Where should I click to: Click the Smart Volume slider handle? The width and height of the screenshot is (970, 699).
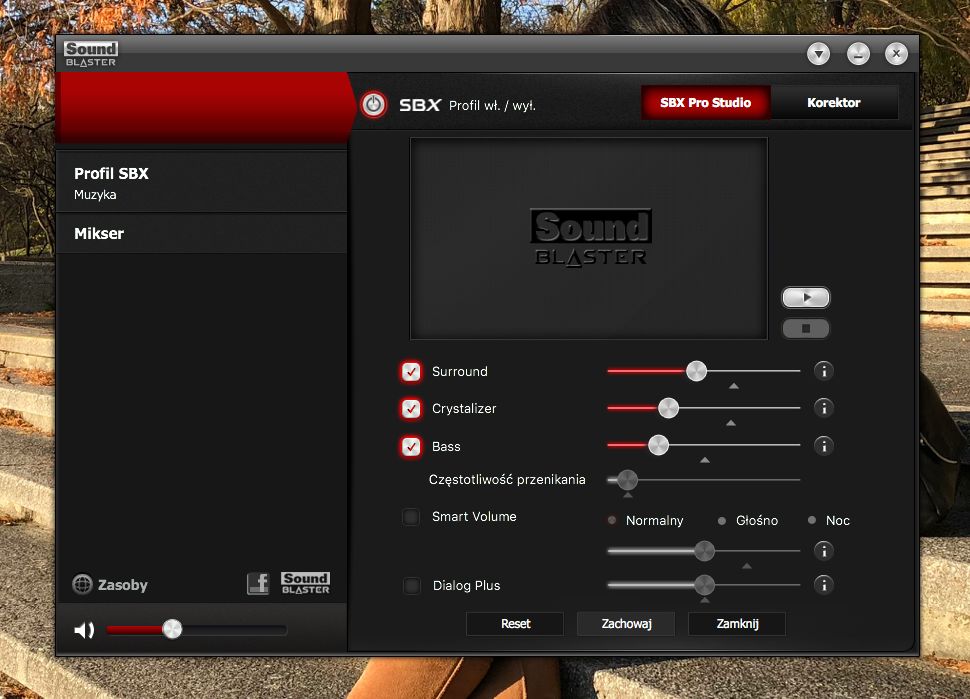tap(704, 551)
